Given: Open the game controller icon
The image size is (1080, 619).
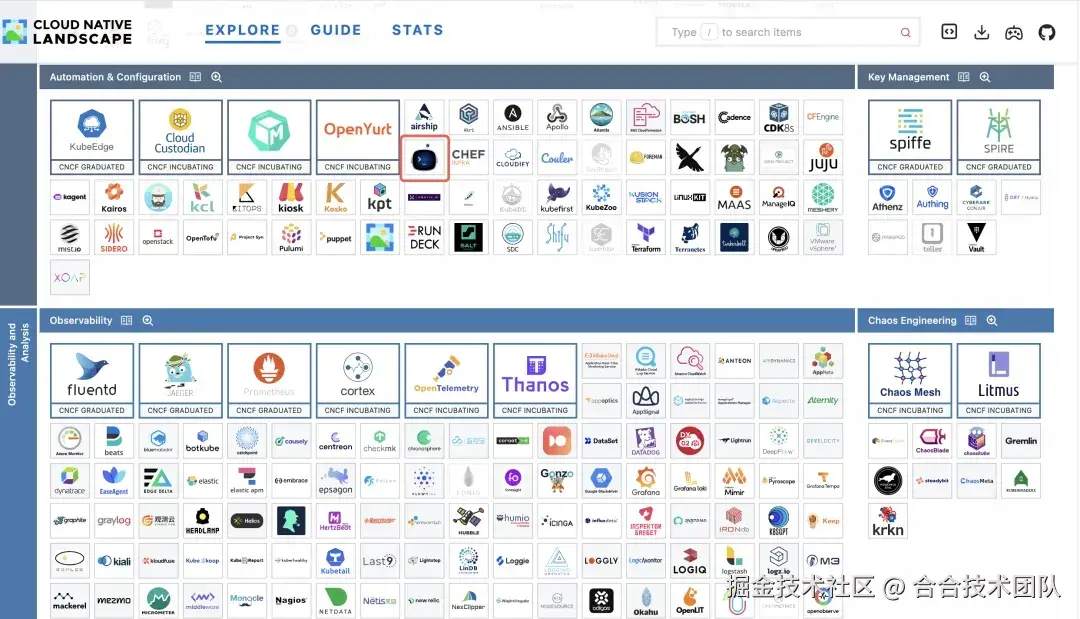Looking at the screenshot, I should pos(1014,32).
